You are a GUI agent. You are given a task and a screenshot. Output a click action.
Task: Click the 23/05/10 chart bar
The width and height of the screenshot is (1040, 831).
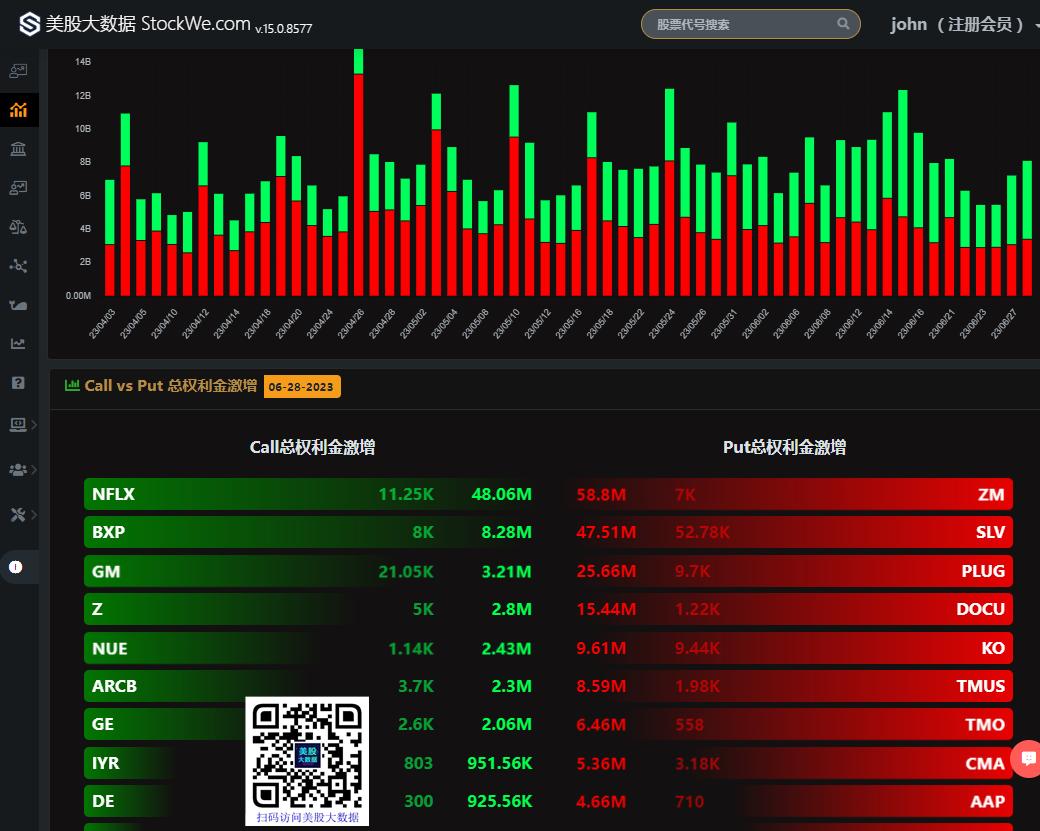click(x=514, y=190)
